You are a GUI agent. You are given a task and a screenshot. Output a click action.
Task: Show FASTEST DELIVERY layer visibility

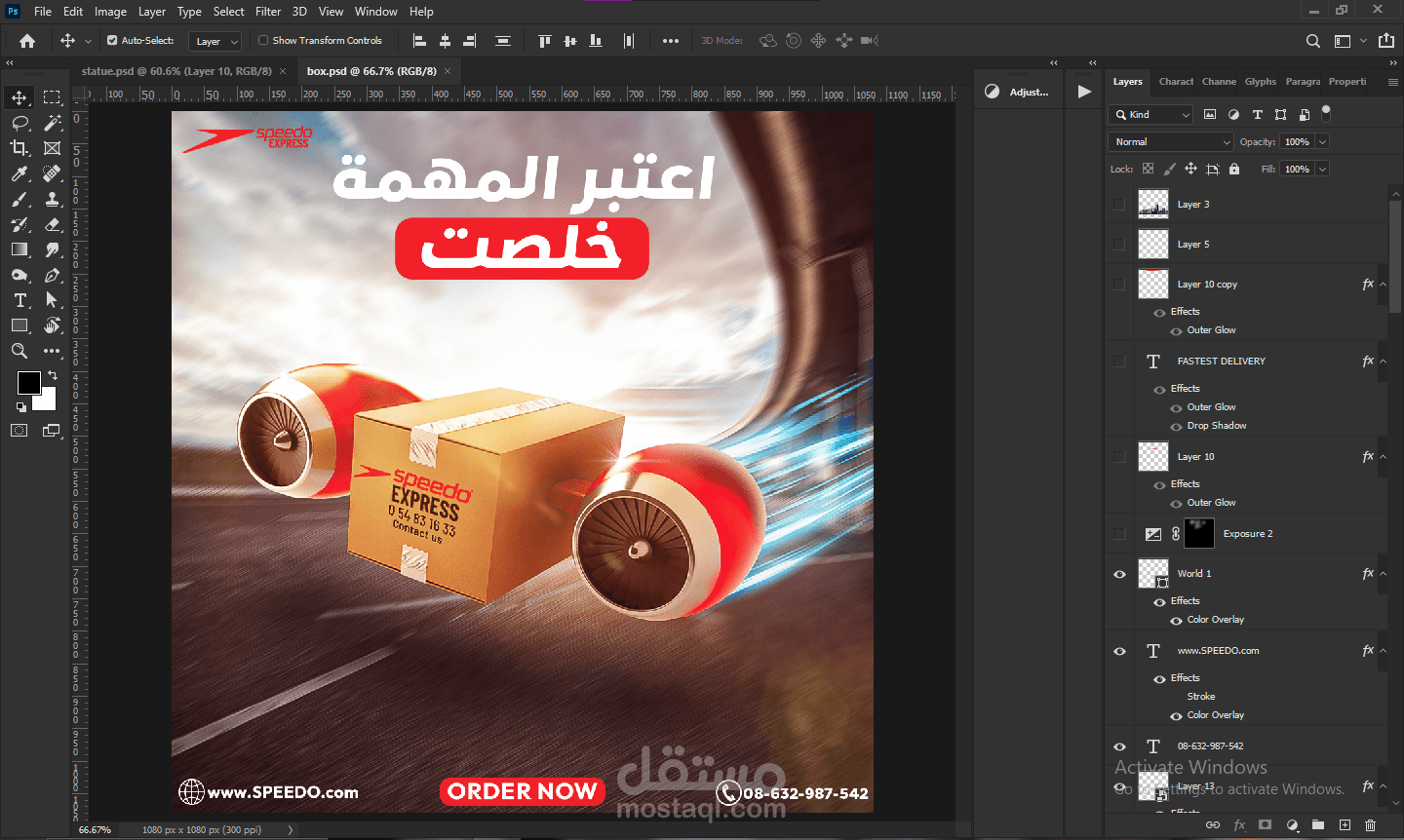(1119, 362)
